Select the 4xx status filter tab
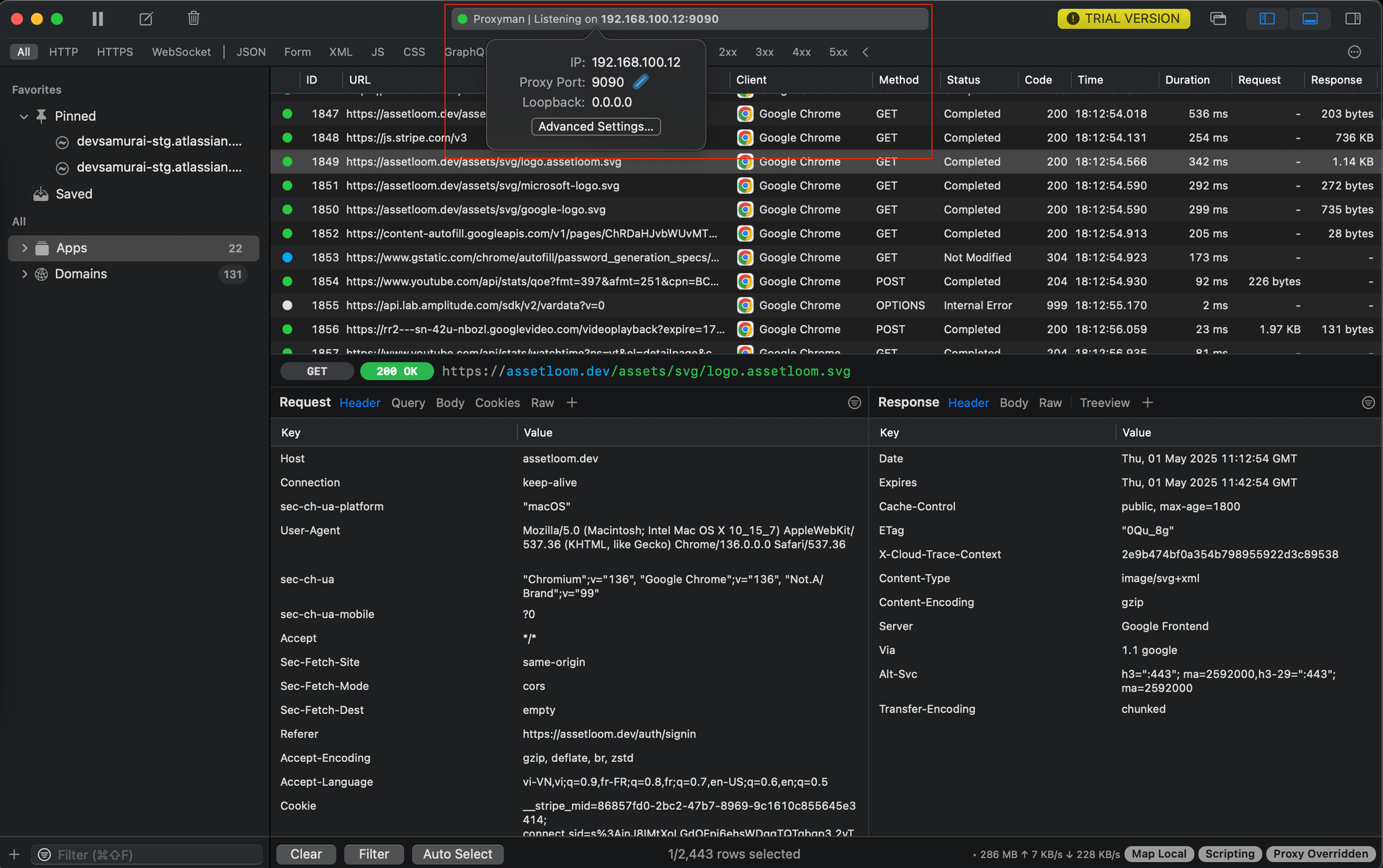Viewport: 1383px width, 868px height. point(801,52)
